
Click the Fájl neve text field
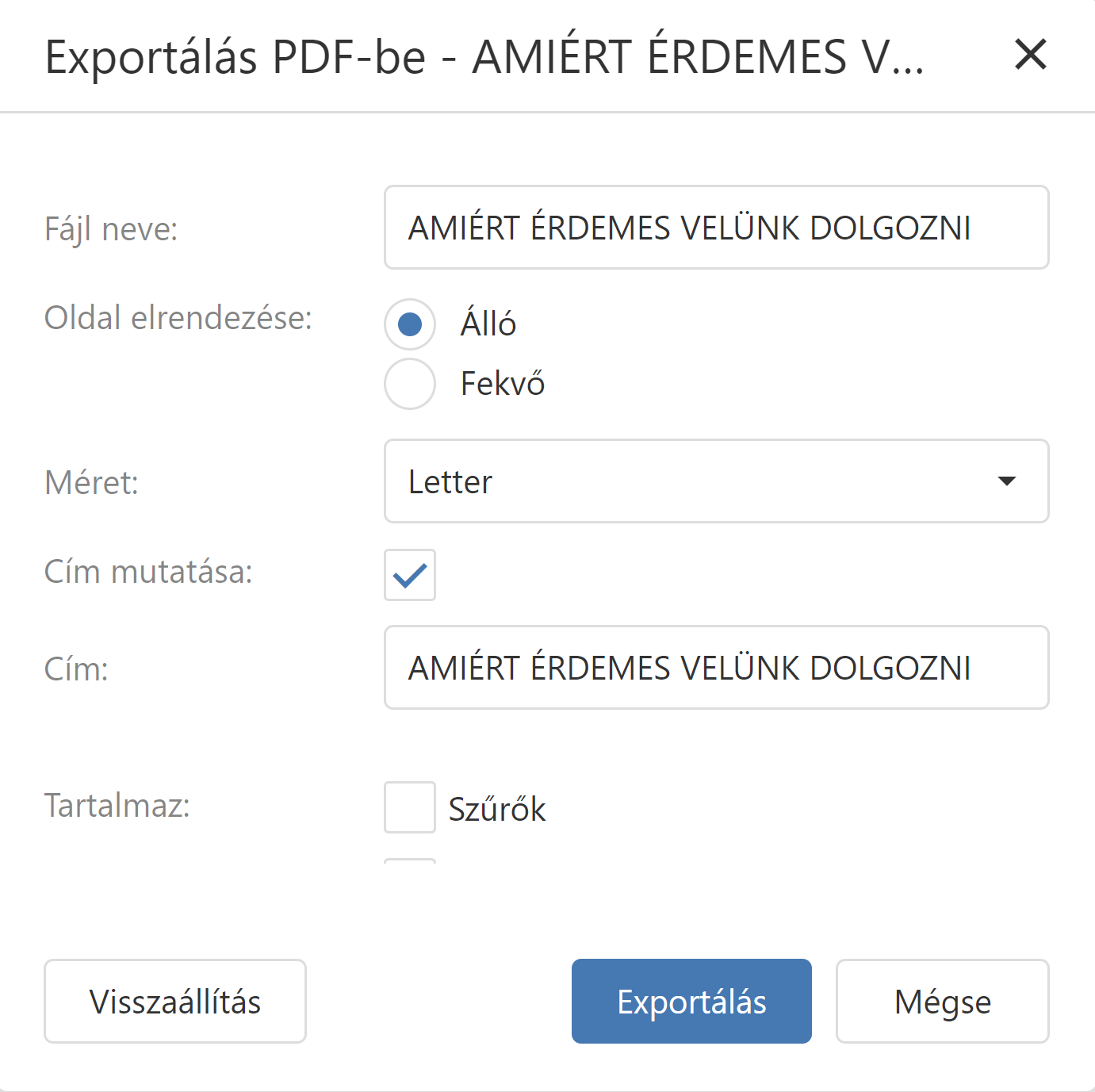click(716, 228)
